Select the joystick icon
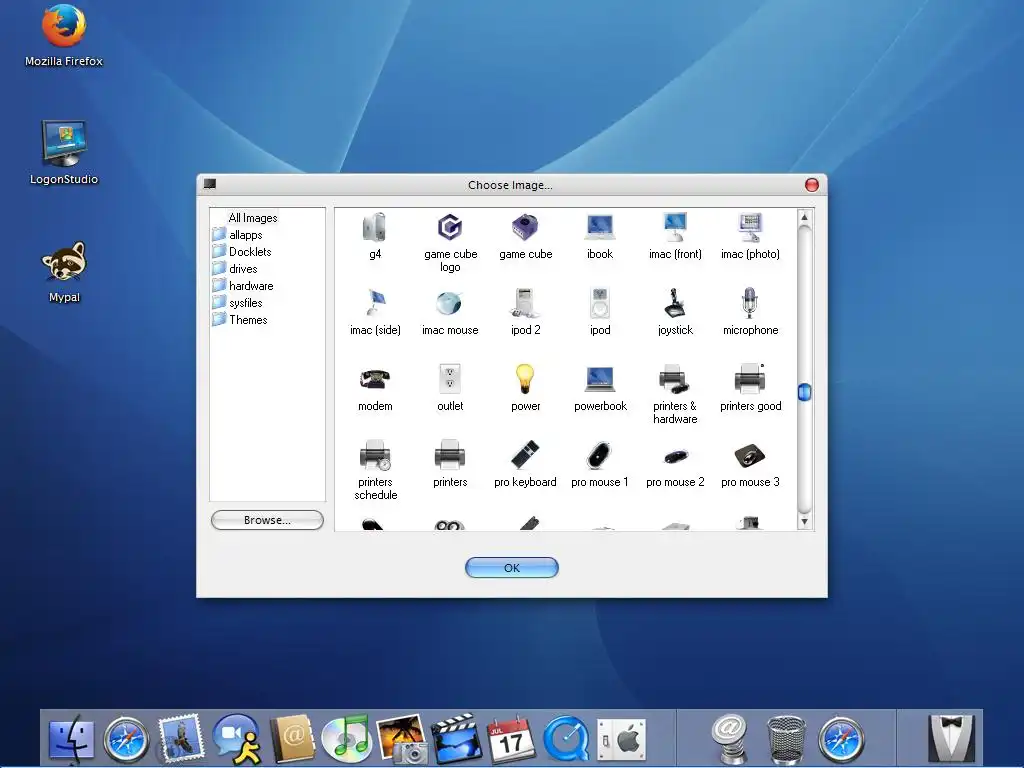1024x768 pixels. point(675,304)
